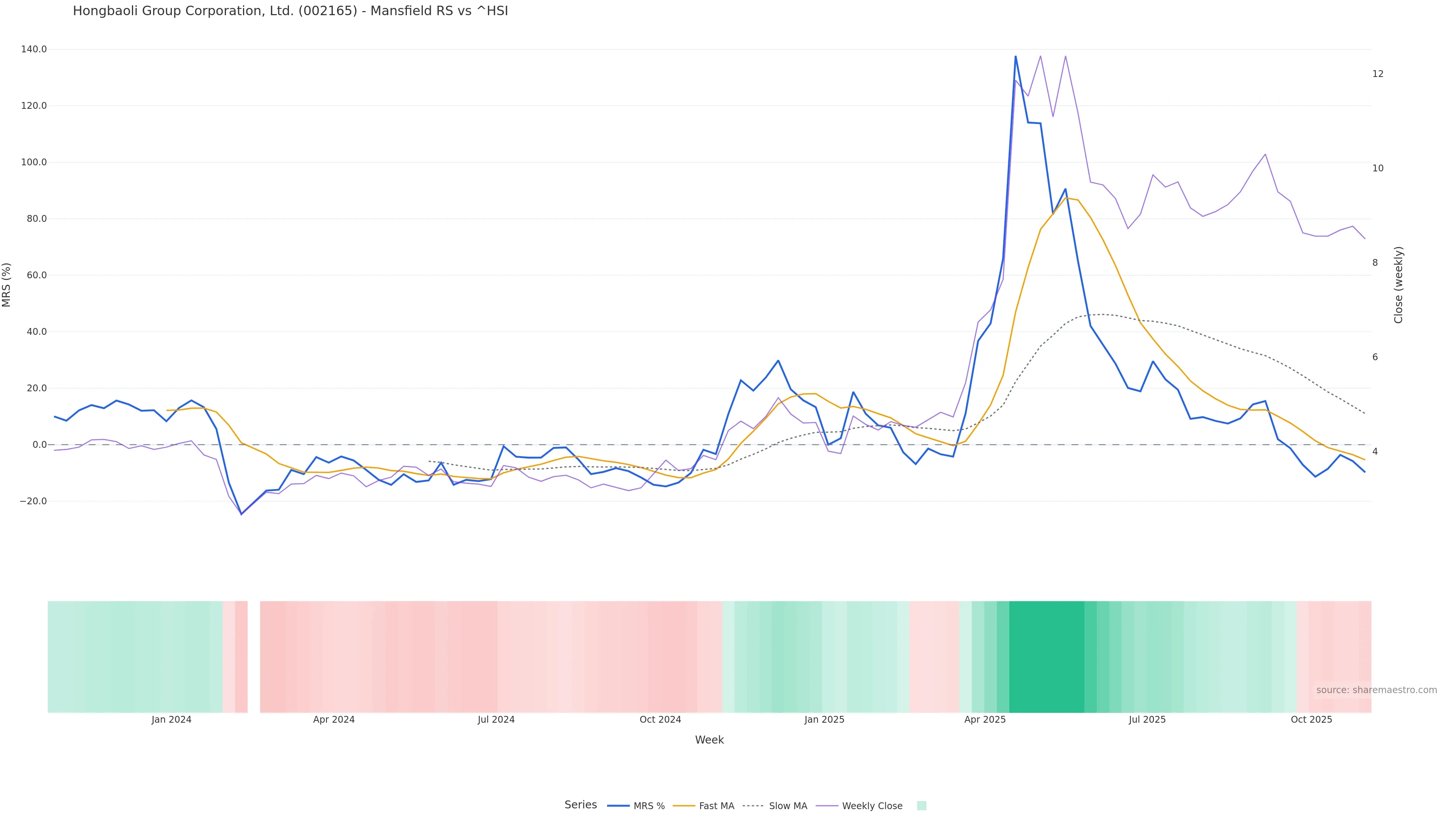Click the Jan 2024 x-axis label

click(171, 720)
